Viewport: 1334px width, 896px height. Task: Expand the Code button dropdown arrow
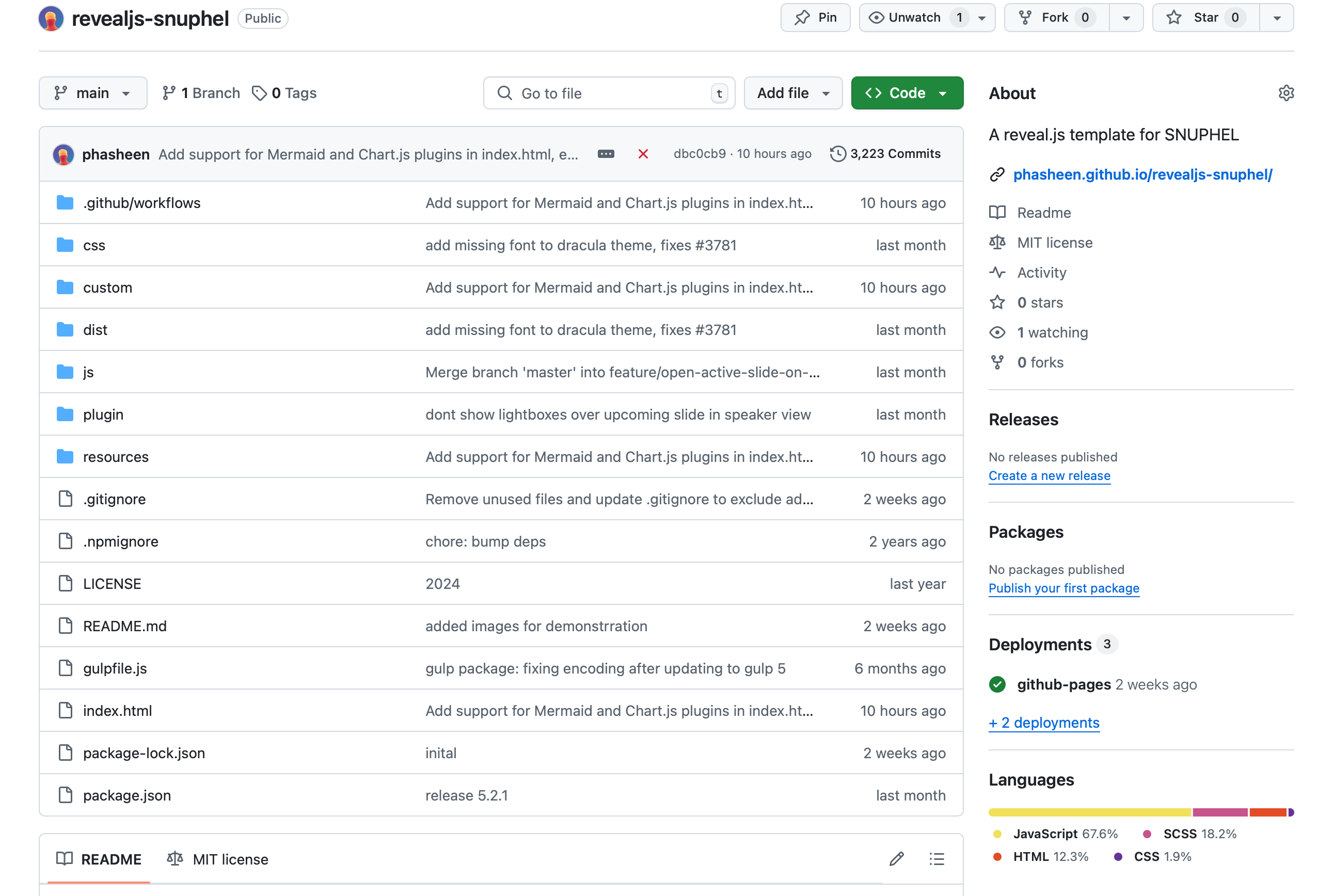[x=944, y=92]
